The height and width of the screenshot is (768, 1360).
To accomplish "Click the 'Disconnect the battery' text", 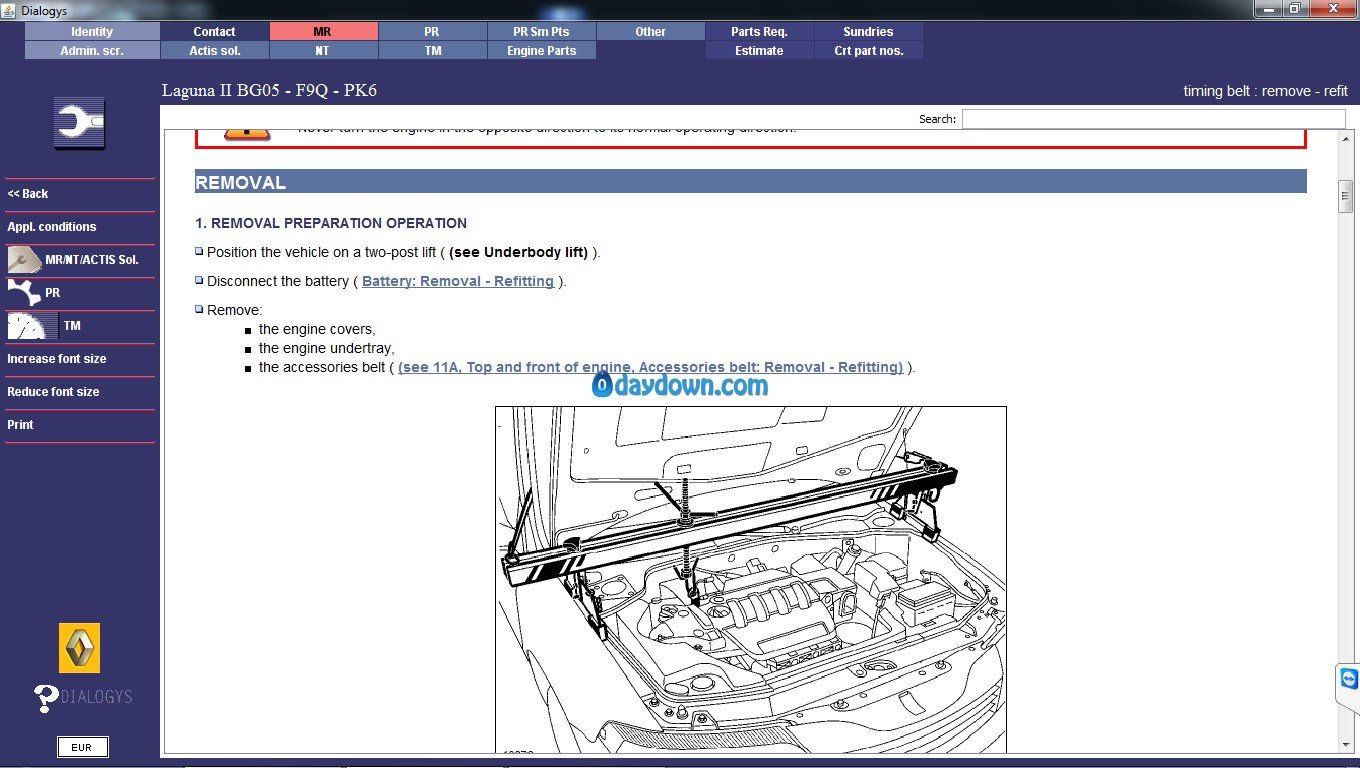I will [278, 281].
